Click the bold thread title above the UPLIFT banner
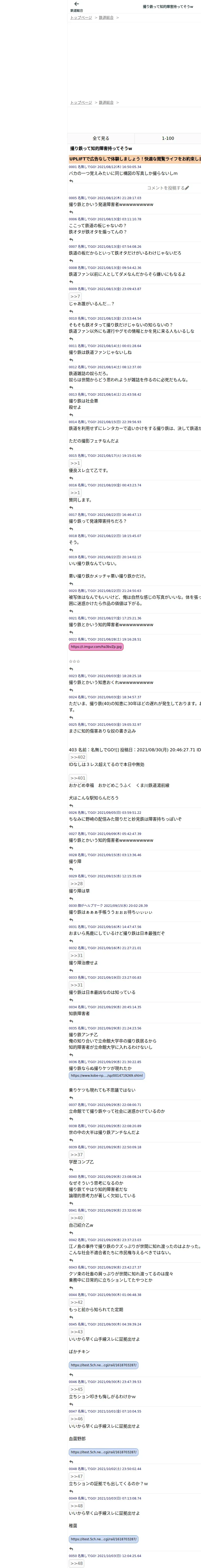The image size is (201, 1568). [101, 148]
